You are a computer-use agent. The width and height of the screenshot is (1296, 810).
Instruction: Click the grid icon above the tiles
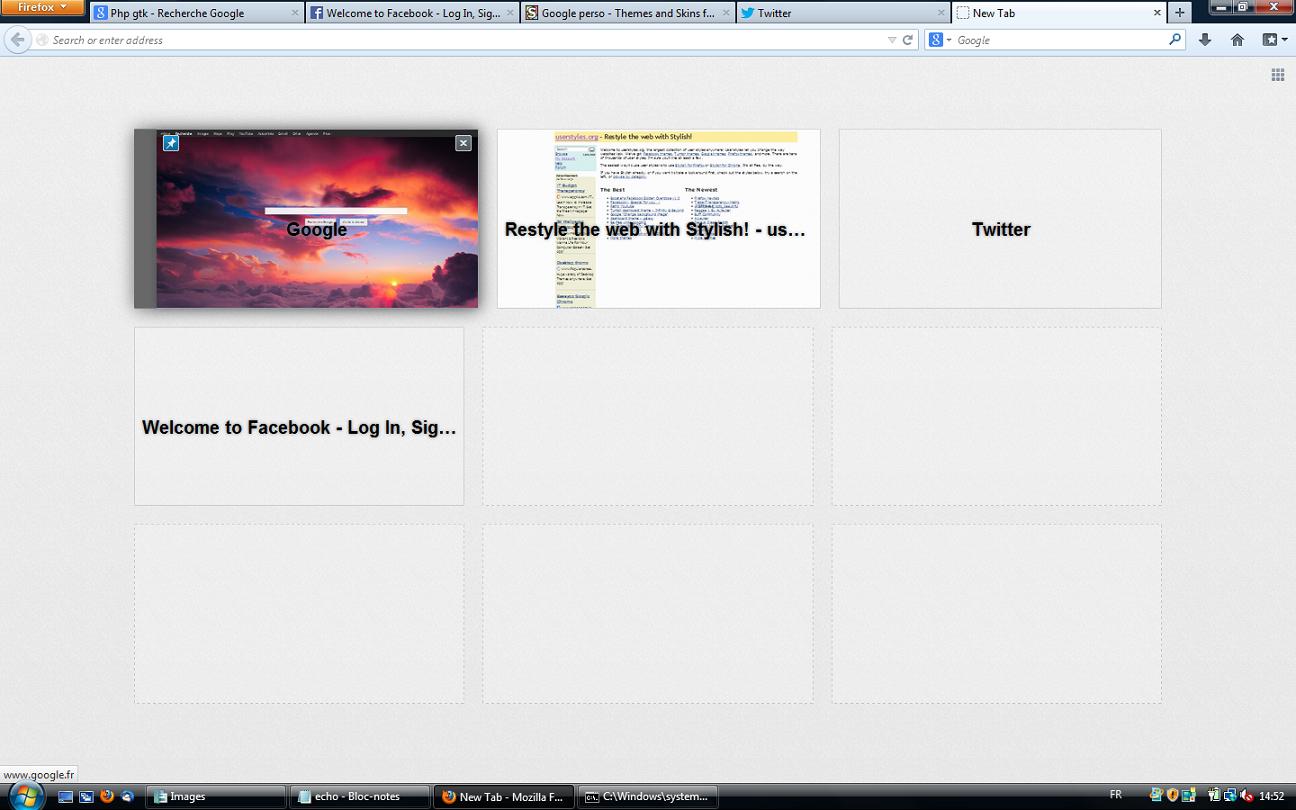coord(1277,74)
